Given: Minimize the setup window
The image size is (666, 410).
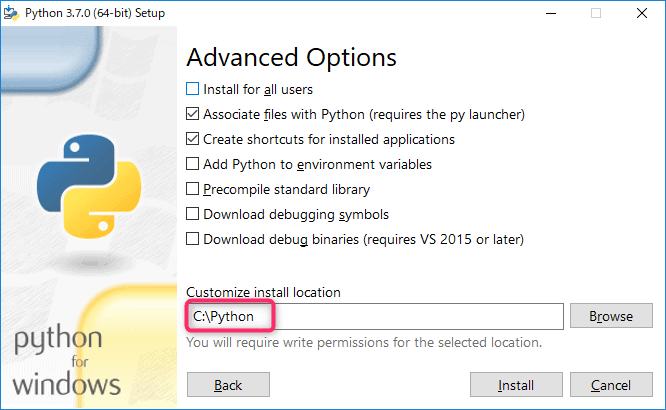Looking at the screenshot, I should coord(551,13).
